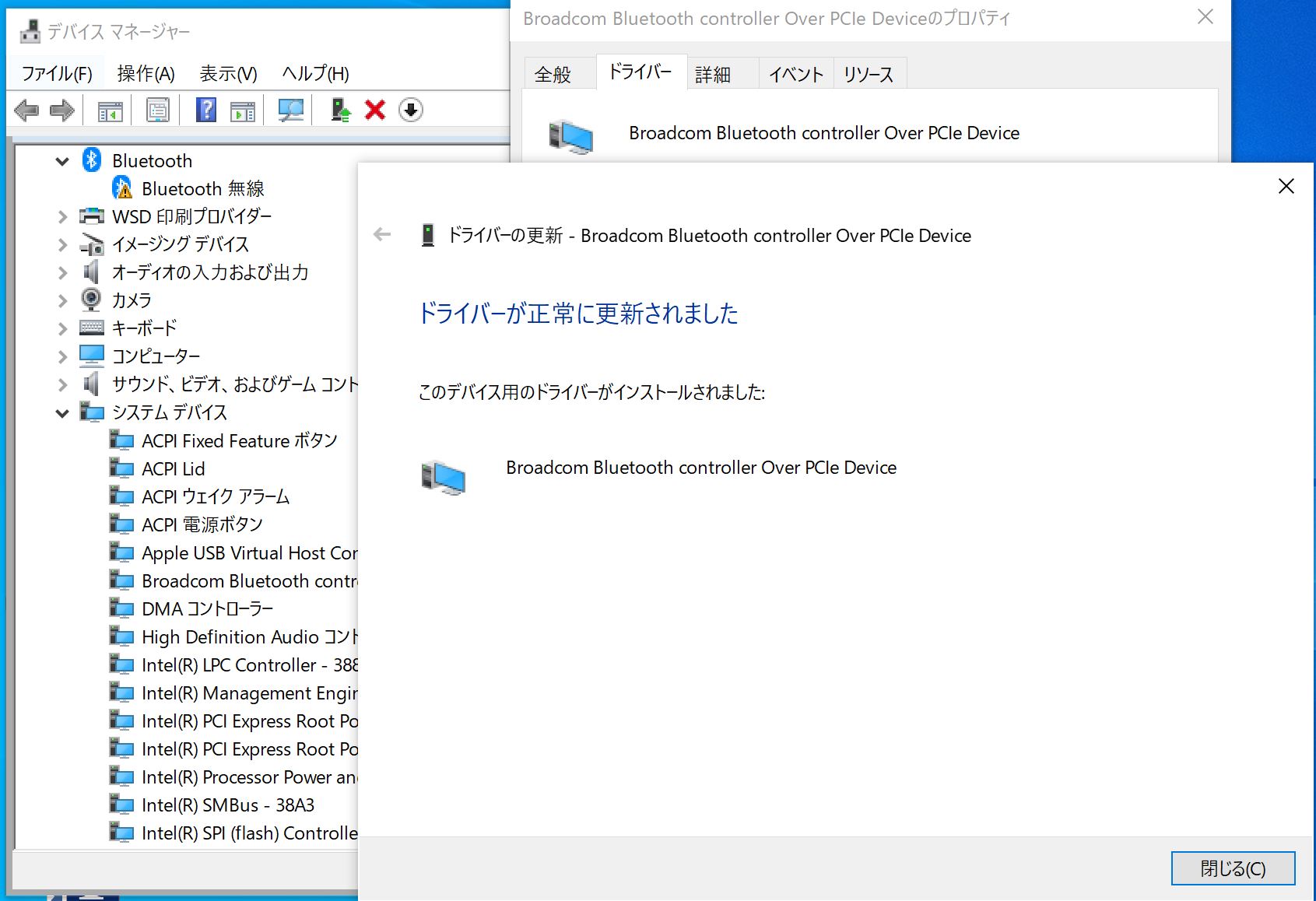
Task: Select Apple USB Virtual Host device
Action: click(249, 552)
